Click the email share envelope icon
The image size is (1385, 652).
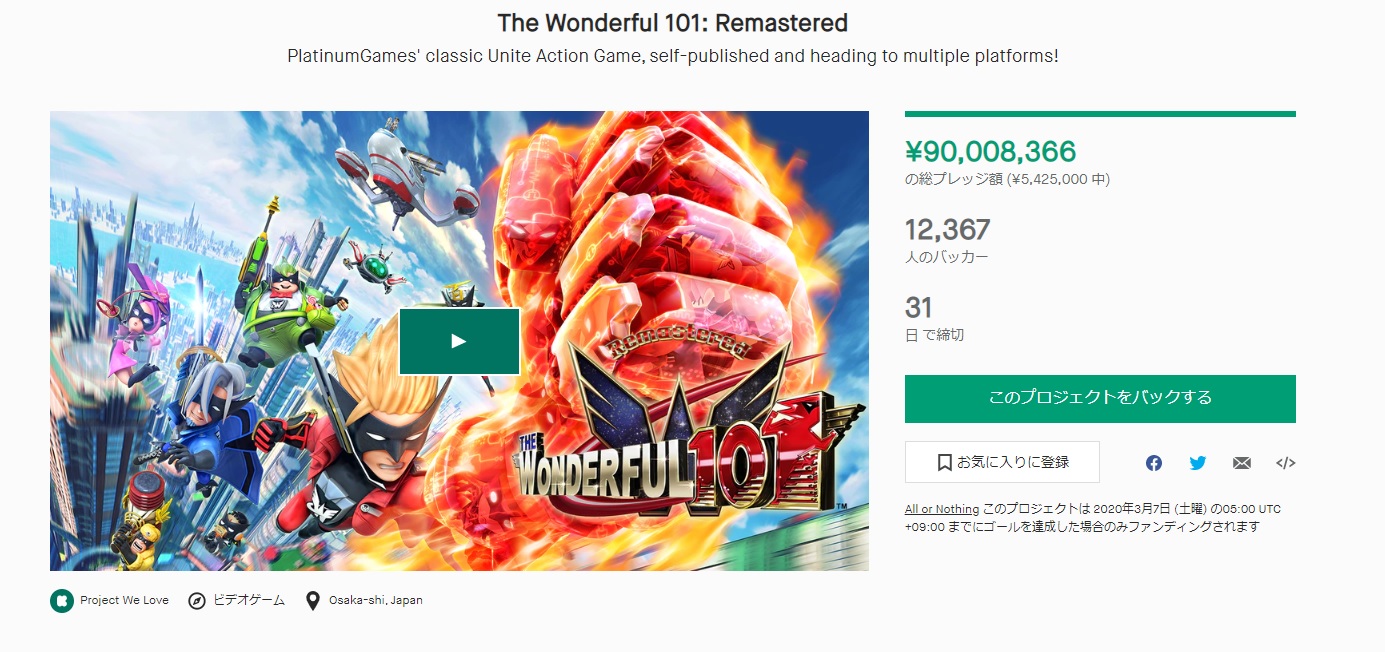tap(1242, 463)
